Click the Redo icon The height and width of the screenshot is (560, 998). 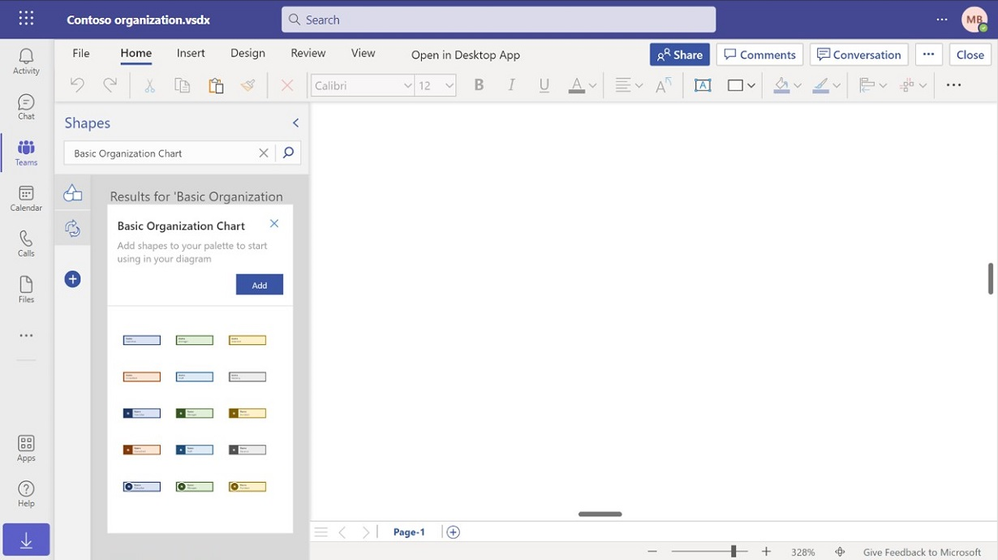(110, 85)
